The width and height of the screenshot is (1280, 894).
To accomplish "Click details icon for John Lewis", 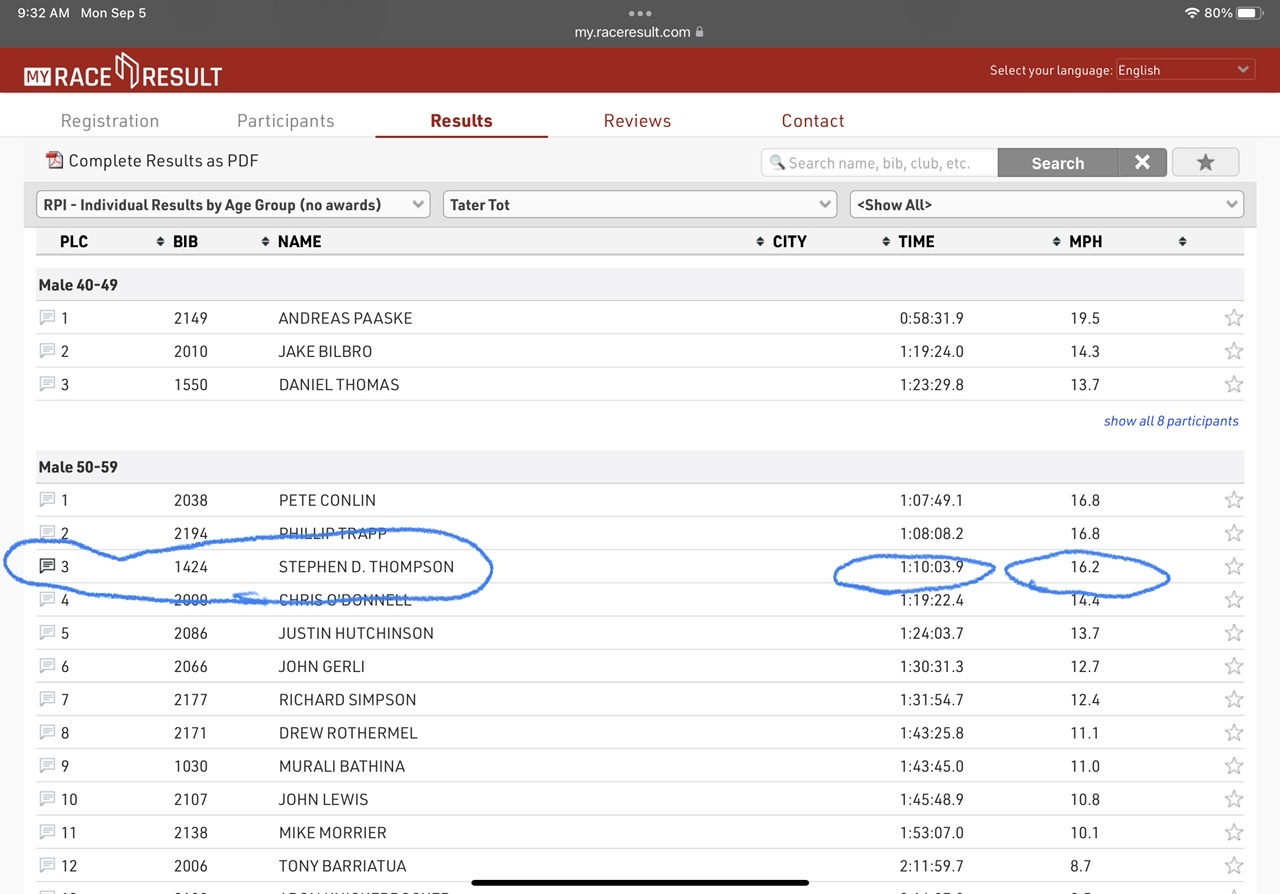I will tap(47, 799).
